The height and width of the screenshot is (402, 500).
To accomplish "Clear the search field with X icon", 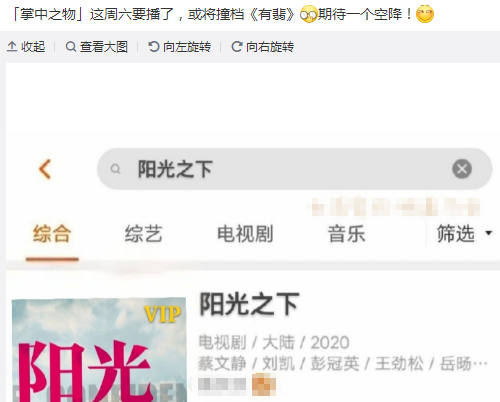I will (x=462, y=169).
